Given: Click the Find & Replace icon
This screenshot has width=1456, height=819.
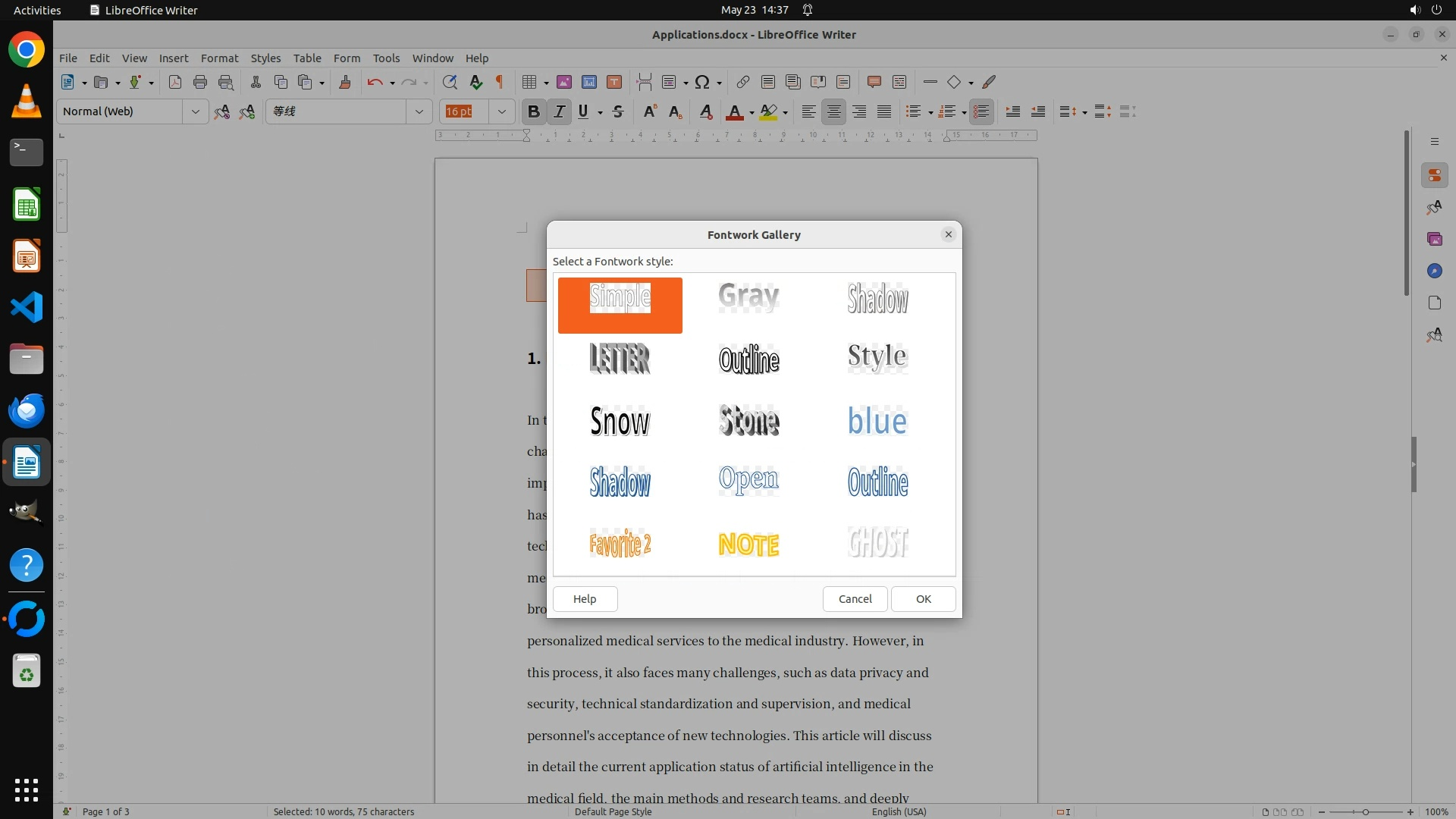Looking at the screenshot, I should [450, 82].
